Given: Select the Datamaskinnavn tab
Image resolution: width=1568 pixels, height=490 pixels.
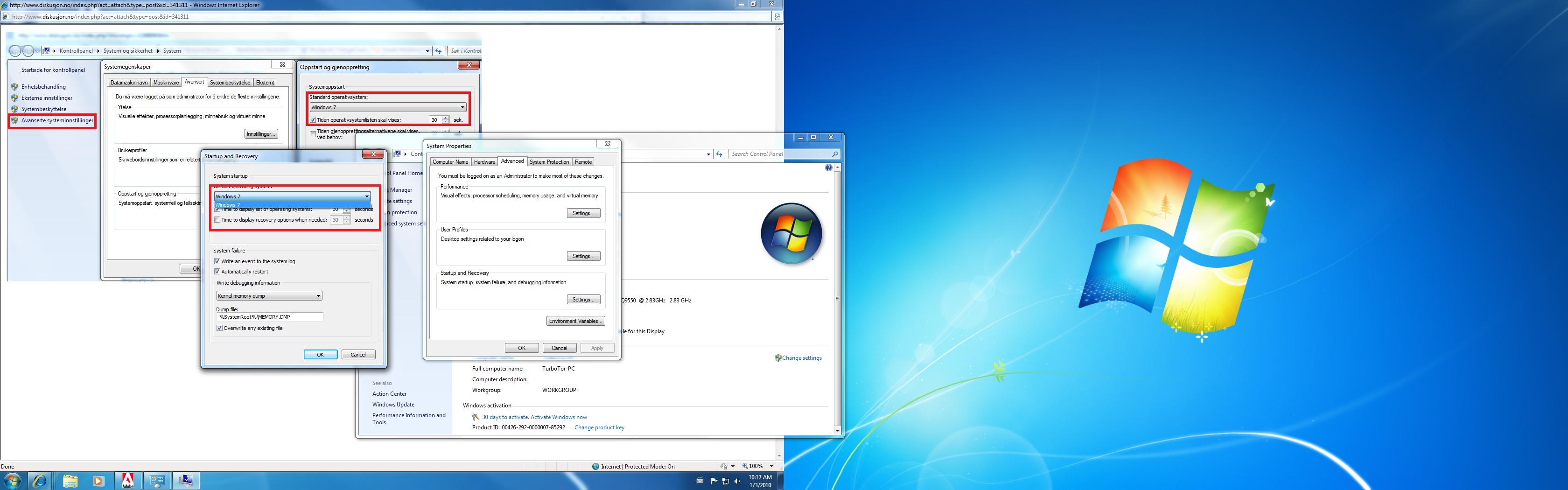Looking at the screenshot, I should tap(129, 83).
